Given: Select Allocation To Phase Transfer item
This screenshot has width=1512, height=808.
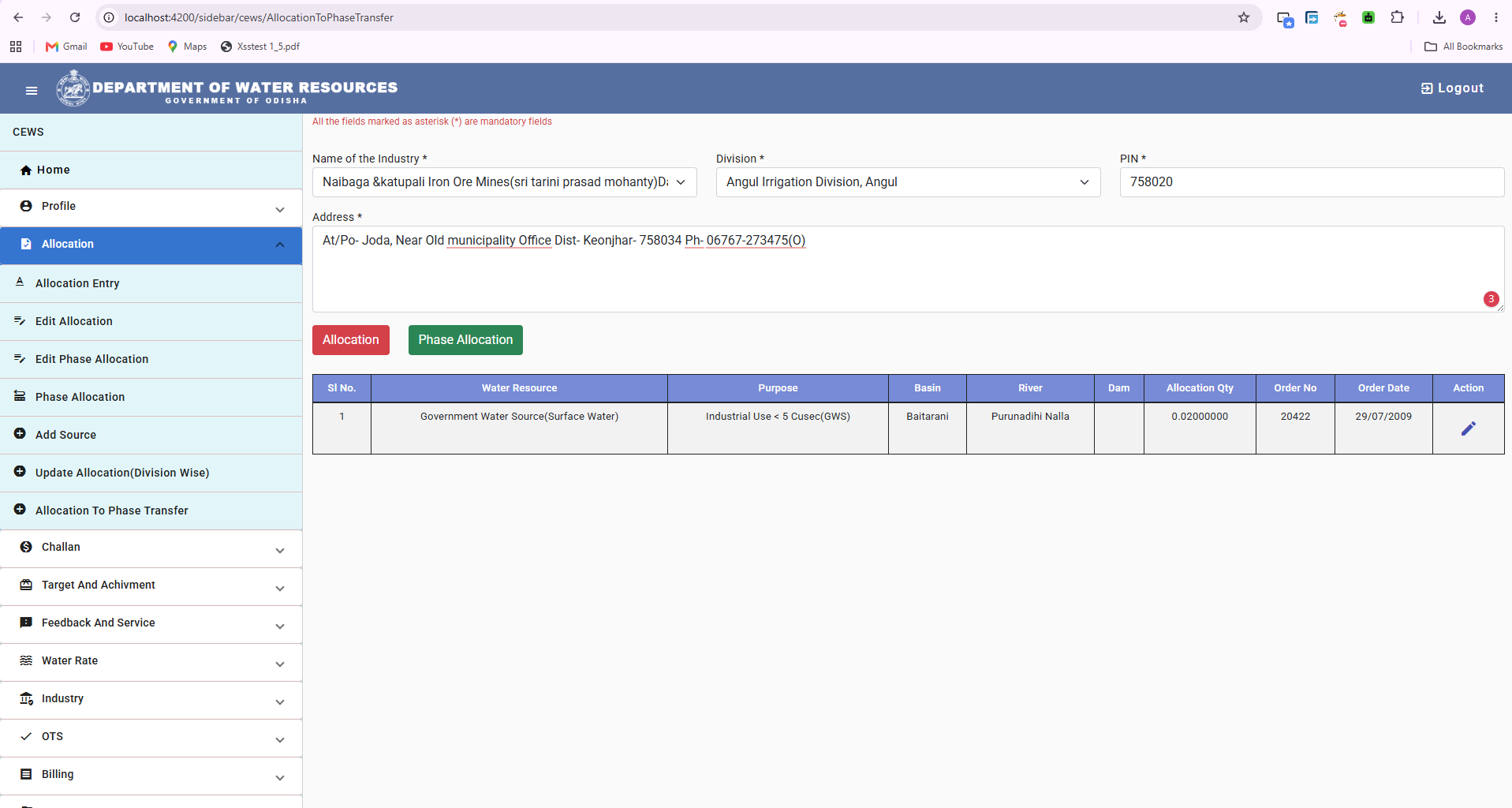Looking at the screenshot, I should click(x=151, y=511).
